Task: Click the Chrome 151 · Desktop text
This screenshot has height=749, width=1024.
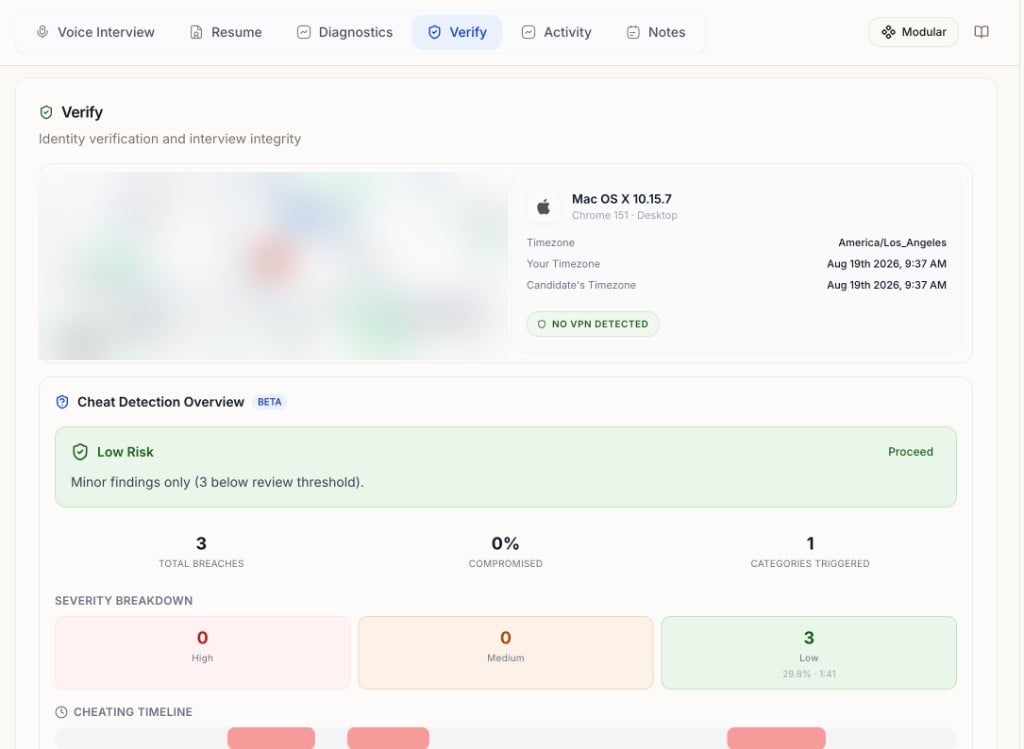Action: click(x=624, y=215)
